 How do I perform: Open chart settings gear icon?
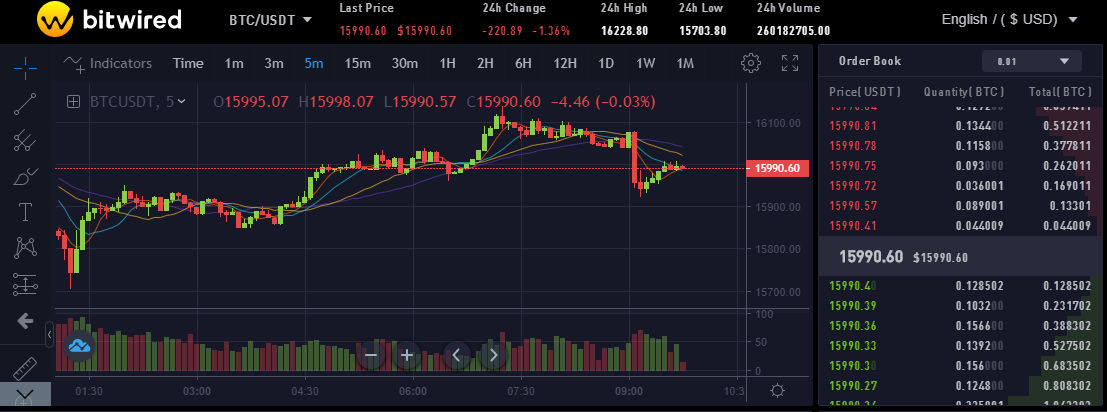pos(750,64)
